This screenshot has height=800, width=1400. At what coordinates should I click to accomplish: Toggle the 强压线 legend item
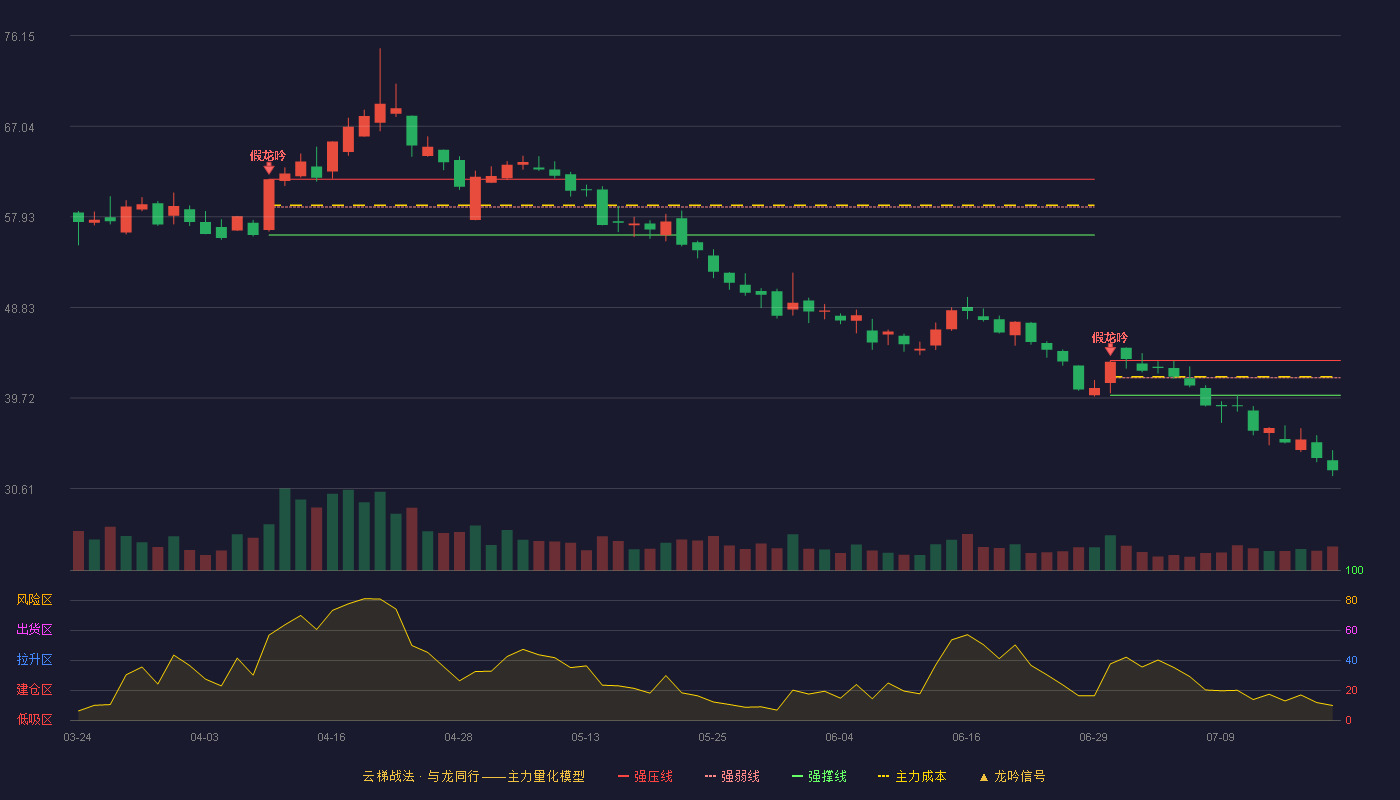pos(645,776)
